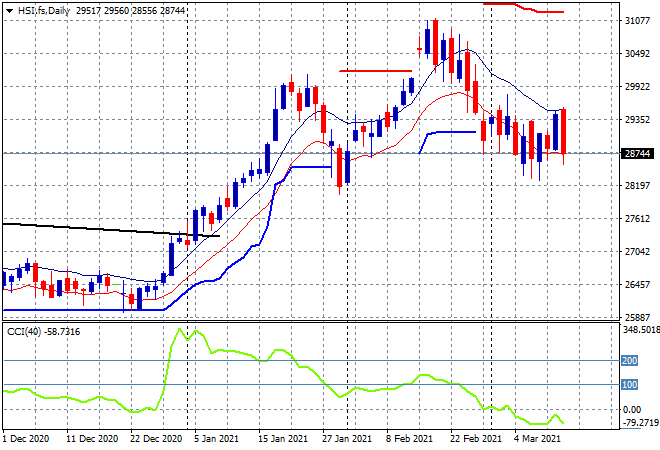The width and height of the screenshot is (660, 450).
Task: Click the 22 Dec 2020 date label
Action: (156, 439)
